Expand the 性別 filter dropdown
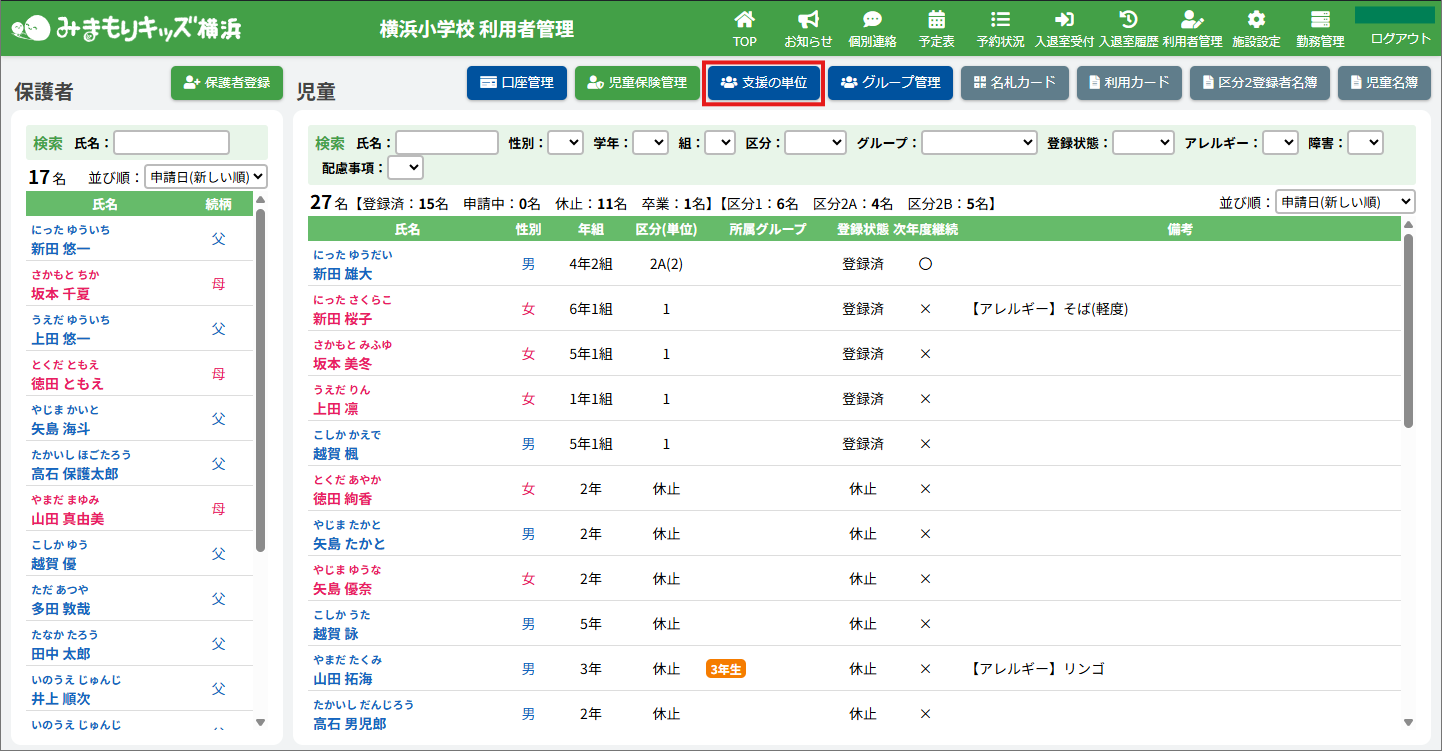Viewport: 1442px width, 751px height. click(565, 143)
